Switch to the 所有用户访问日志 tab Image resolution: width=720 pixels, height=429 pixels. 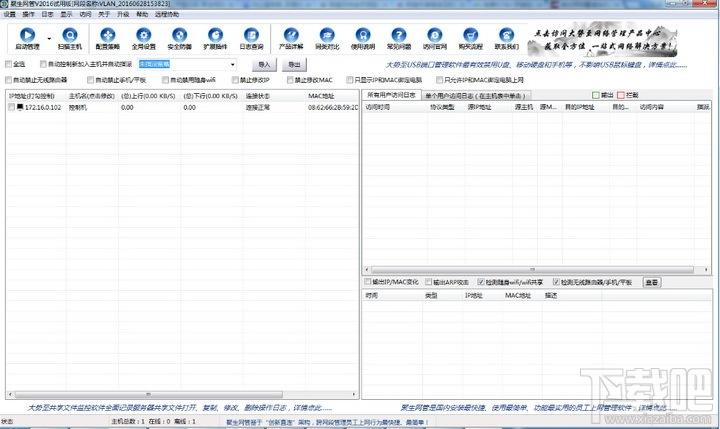[391, 95]
